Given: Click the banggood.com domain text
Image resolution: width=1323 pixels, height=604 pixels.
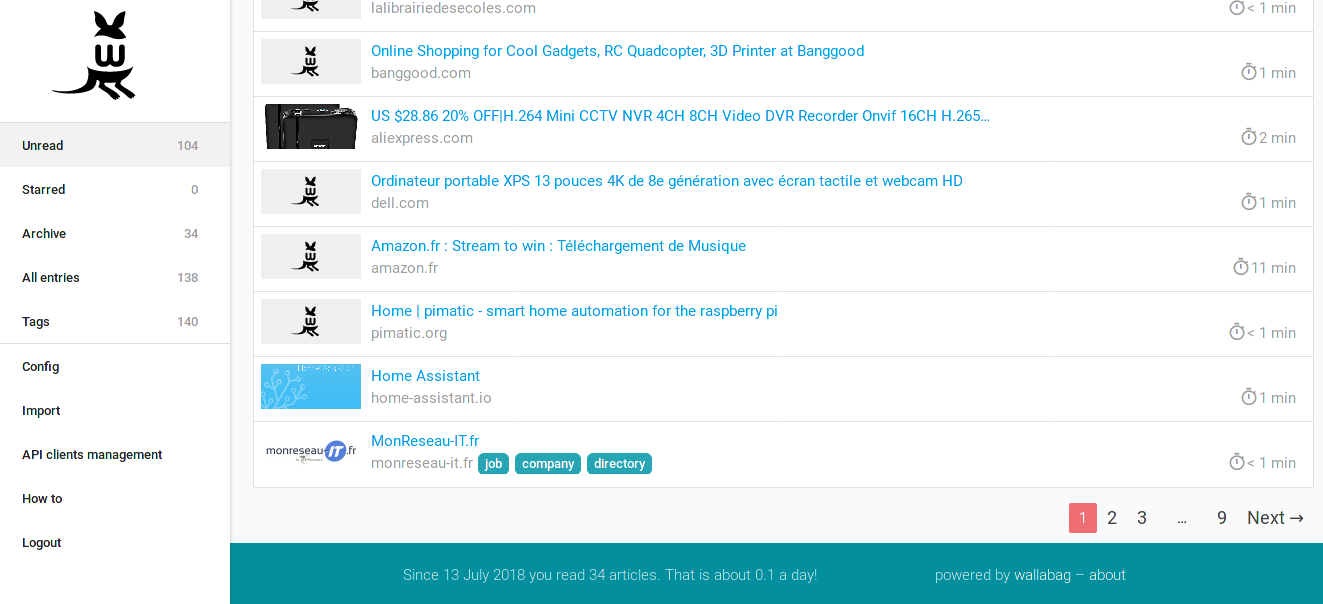Looking at the screenshot, I should pos(421,73).
